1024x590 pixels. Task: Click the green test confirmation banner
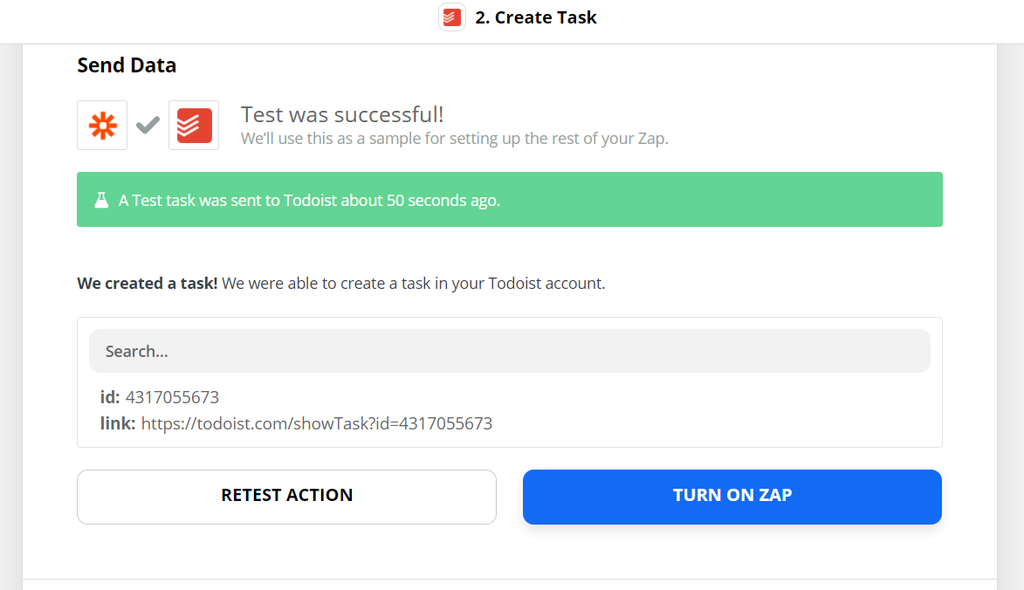510,199
